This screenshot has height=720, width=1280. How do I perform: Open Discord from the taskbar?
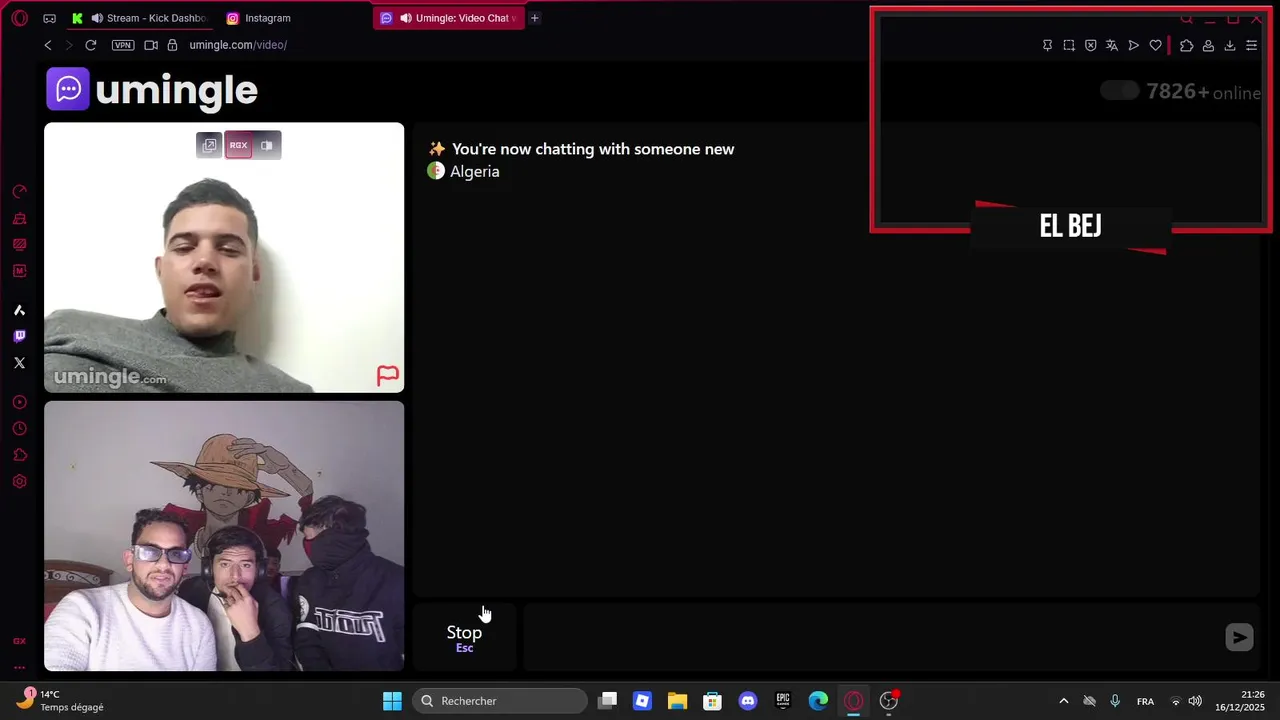[x=747, y=701]
